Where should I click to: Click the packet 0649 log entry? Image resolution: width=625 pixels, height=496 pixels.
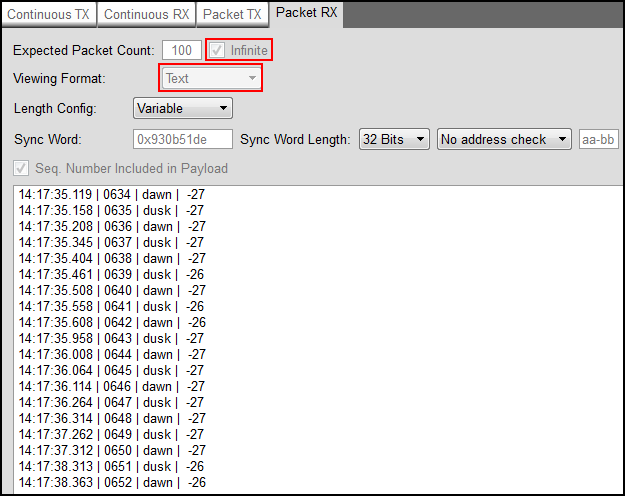[x=112, y=434]
